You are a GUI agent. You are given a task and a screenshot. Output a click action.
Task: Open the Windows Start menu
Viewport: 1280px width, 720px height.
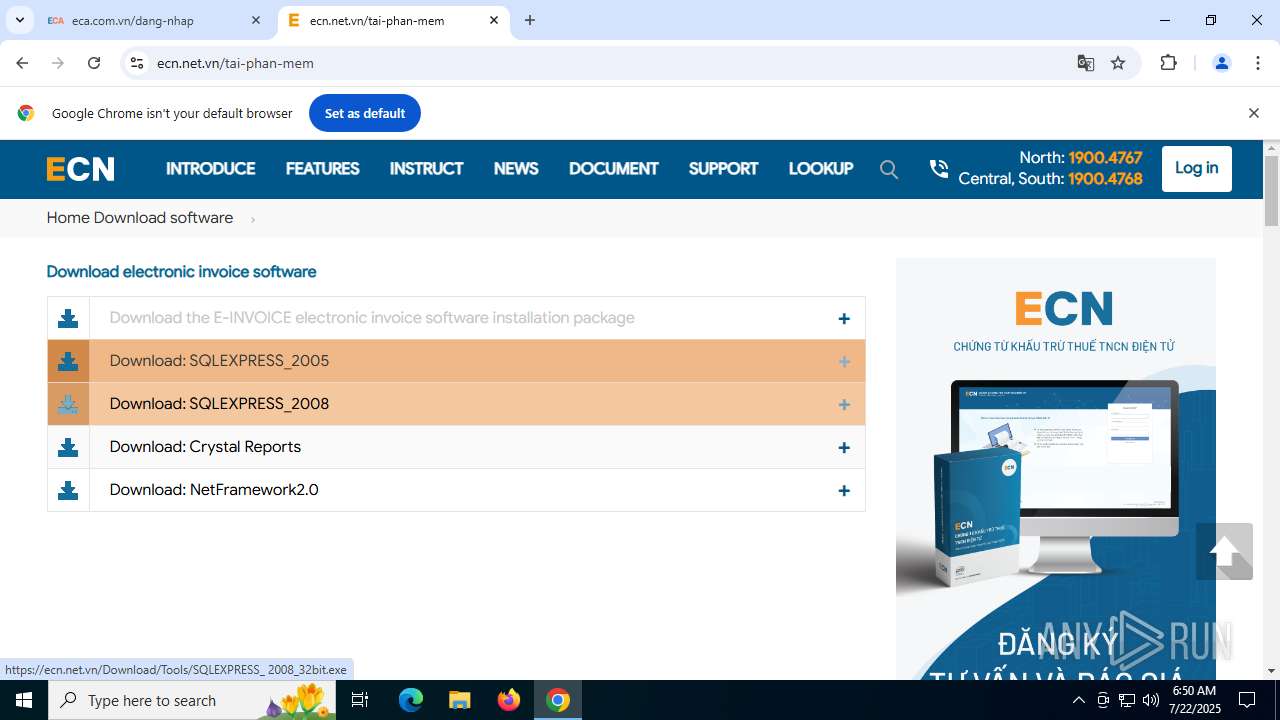[24, 700]
